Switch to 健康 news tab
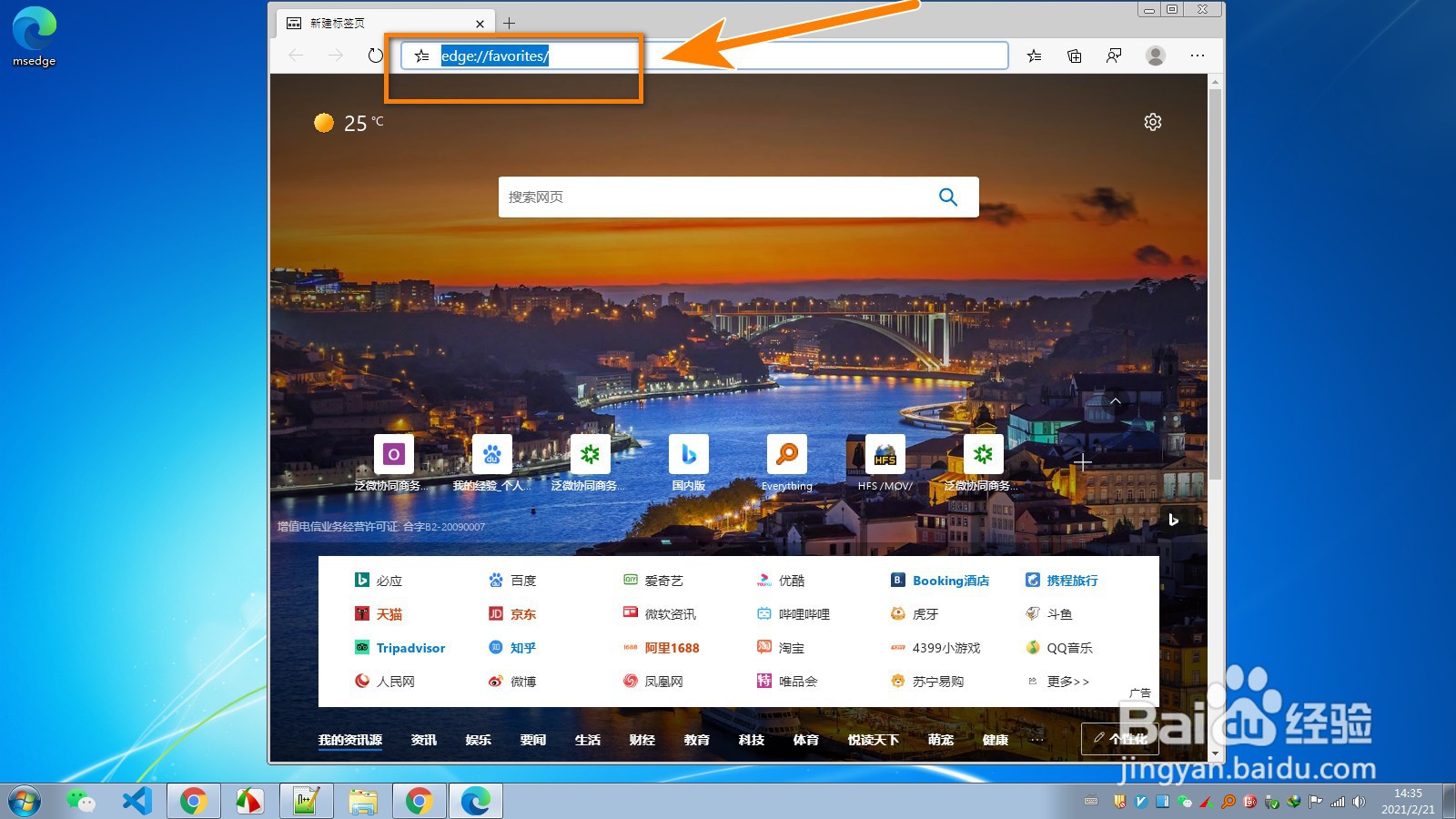Screen dimensions: 1456x819 tap(996, 740)
